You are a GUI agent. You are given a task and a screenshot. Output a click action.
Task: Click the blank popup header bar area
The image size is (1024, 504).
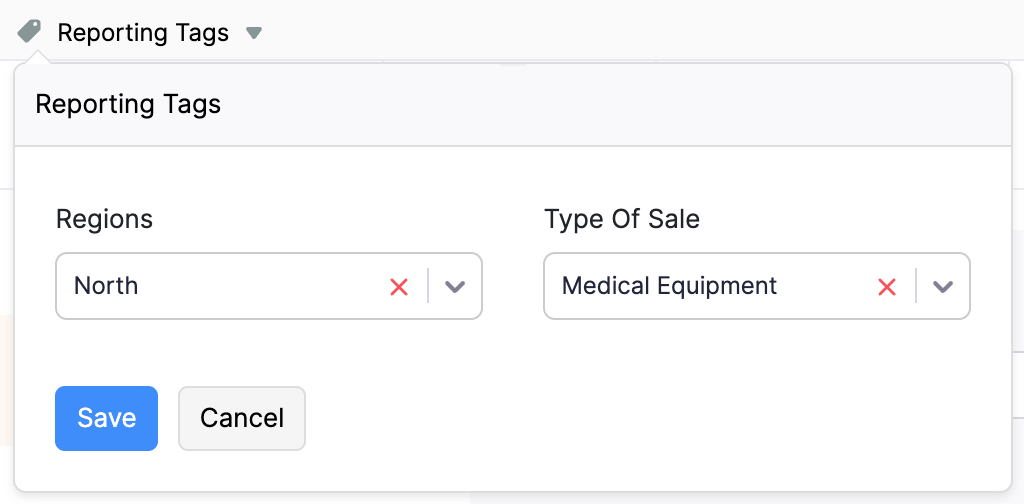pos(620,104)
